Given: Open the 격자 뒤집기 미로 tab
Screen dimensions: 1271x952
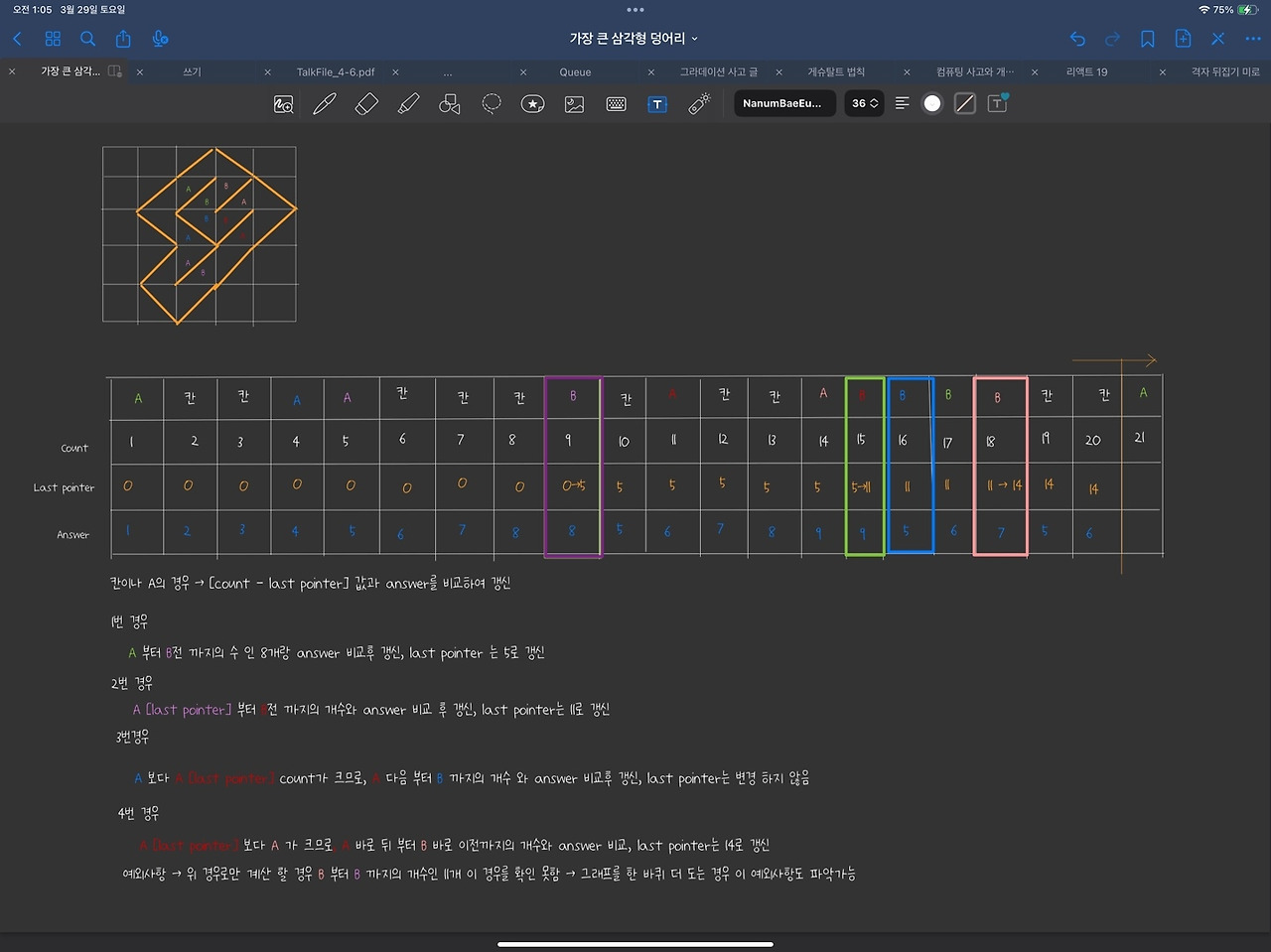Looking at the screenshot, I should 1225,71.
